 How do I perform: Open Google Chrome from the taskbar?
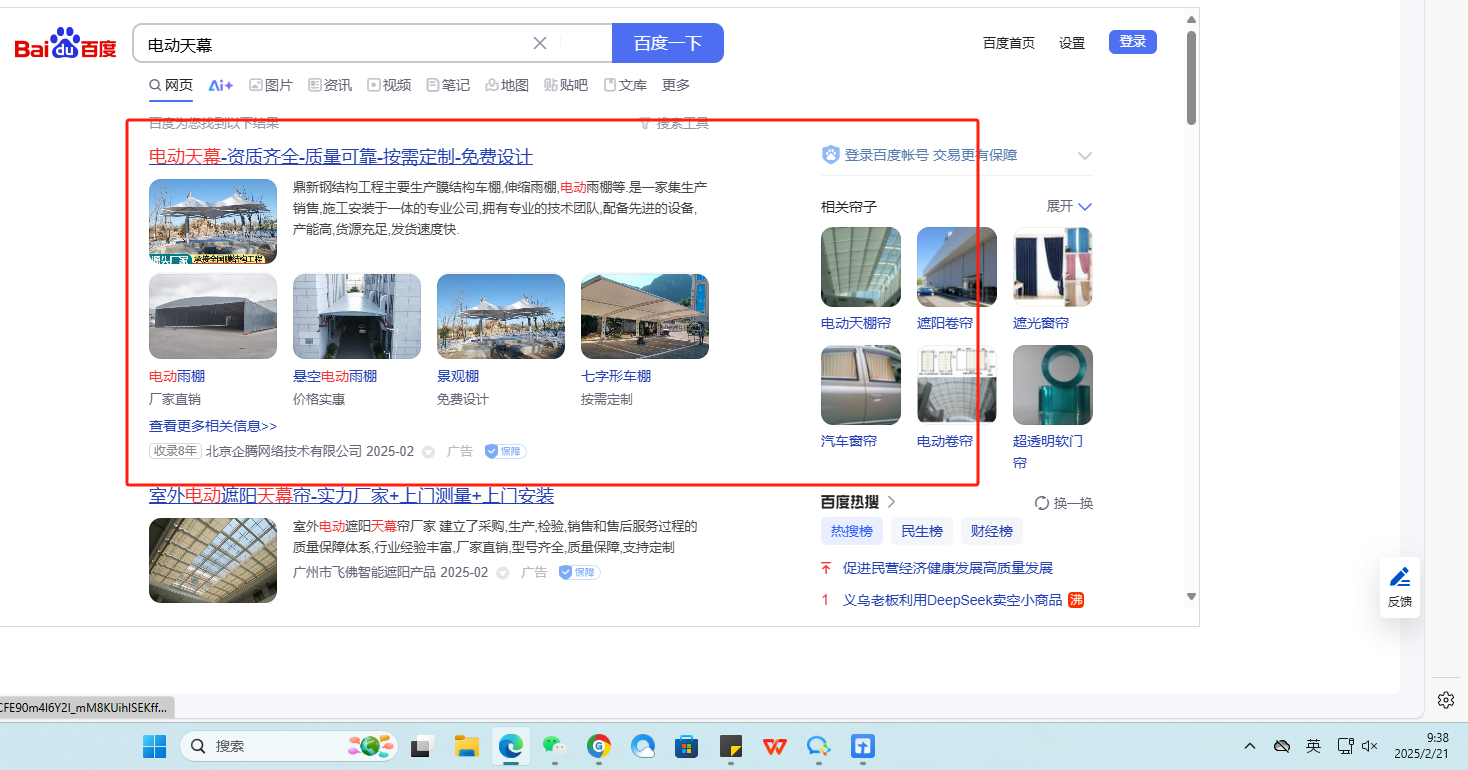[599, 746]
